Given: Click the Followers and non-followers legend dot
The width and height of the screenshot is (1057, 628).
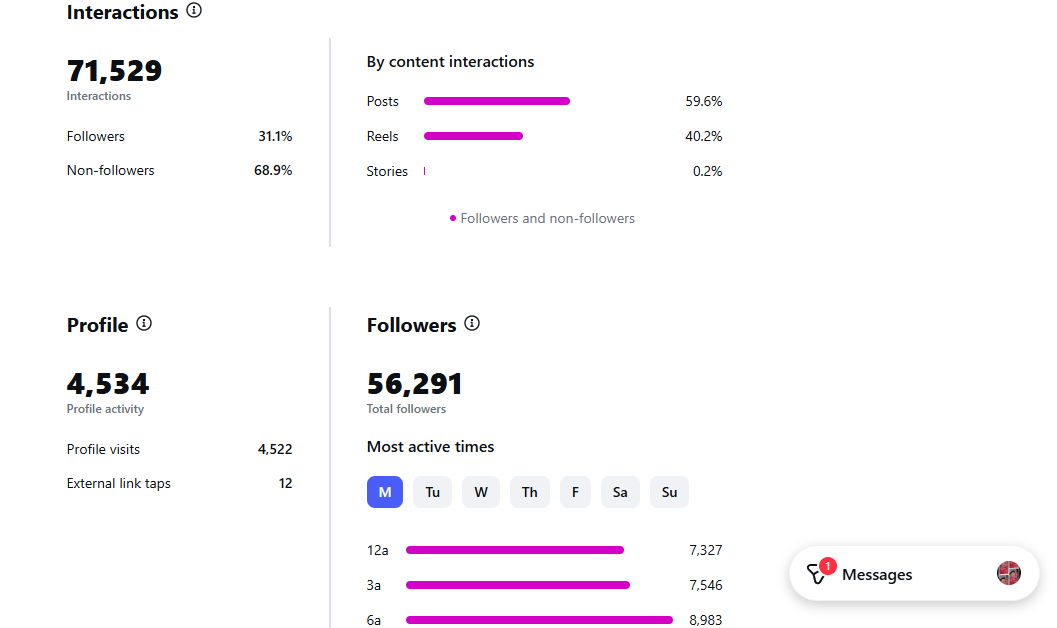Looking at the screenshot, I should (453, 218).
